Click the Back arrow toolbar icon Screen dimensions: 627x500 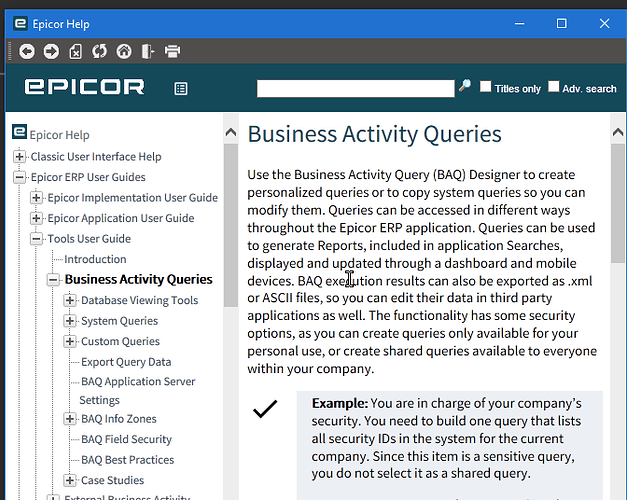click(27, 51)
